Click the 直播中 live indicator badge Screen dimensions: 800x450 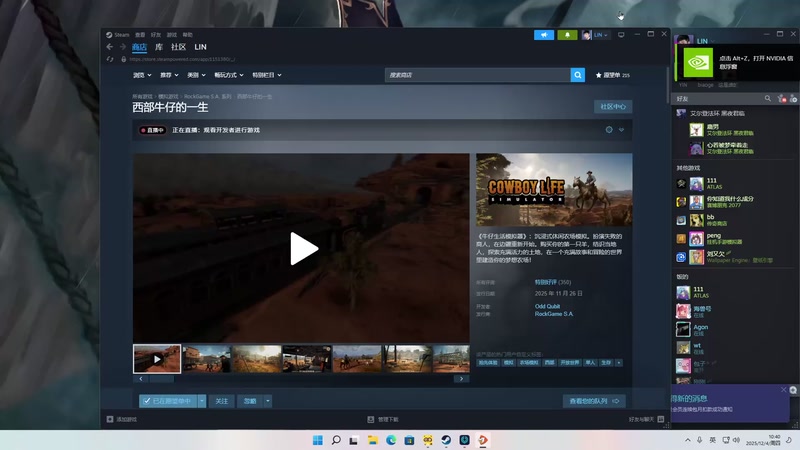[153, 130]
